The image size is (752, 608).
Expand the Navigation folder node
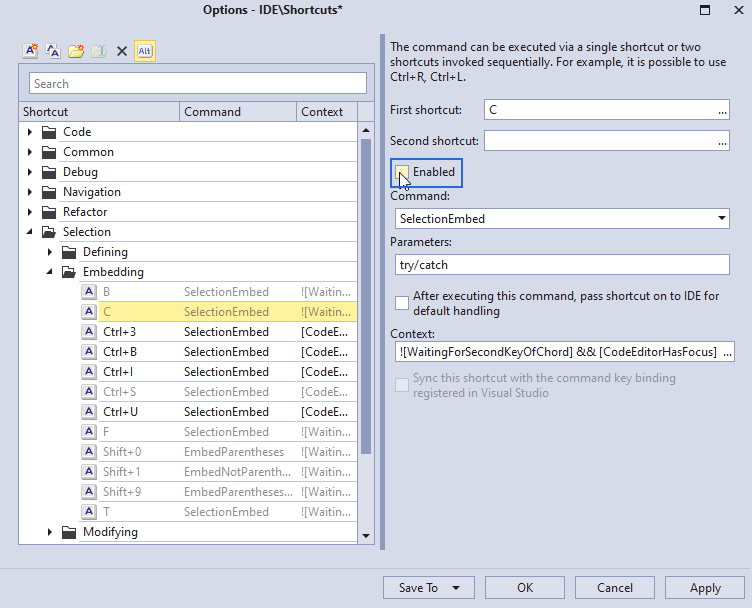coord(30,192)
